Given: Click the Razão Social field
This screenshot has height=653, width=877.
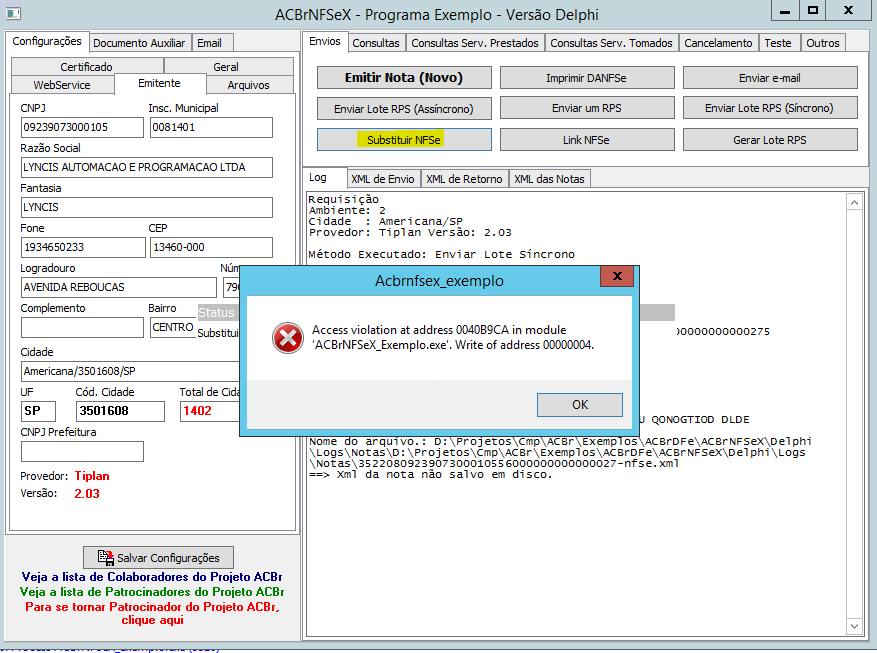Looking at the screenshot, I should (147, 167).
